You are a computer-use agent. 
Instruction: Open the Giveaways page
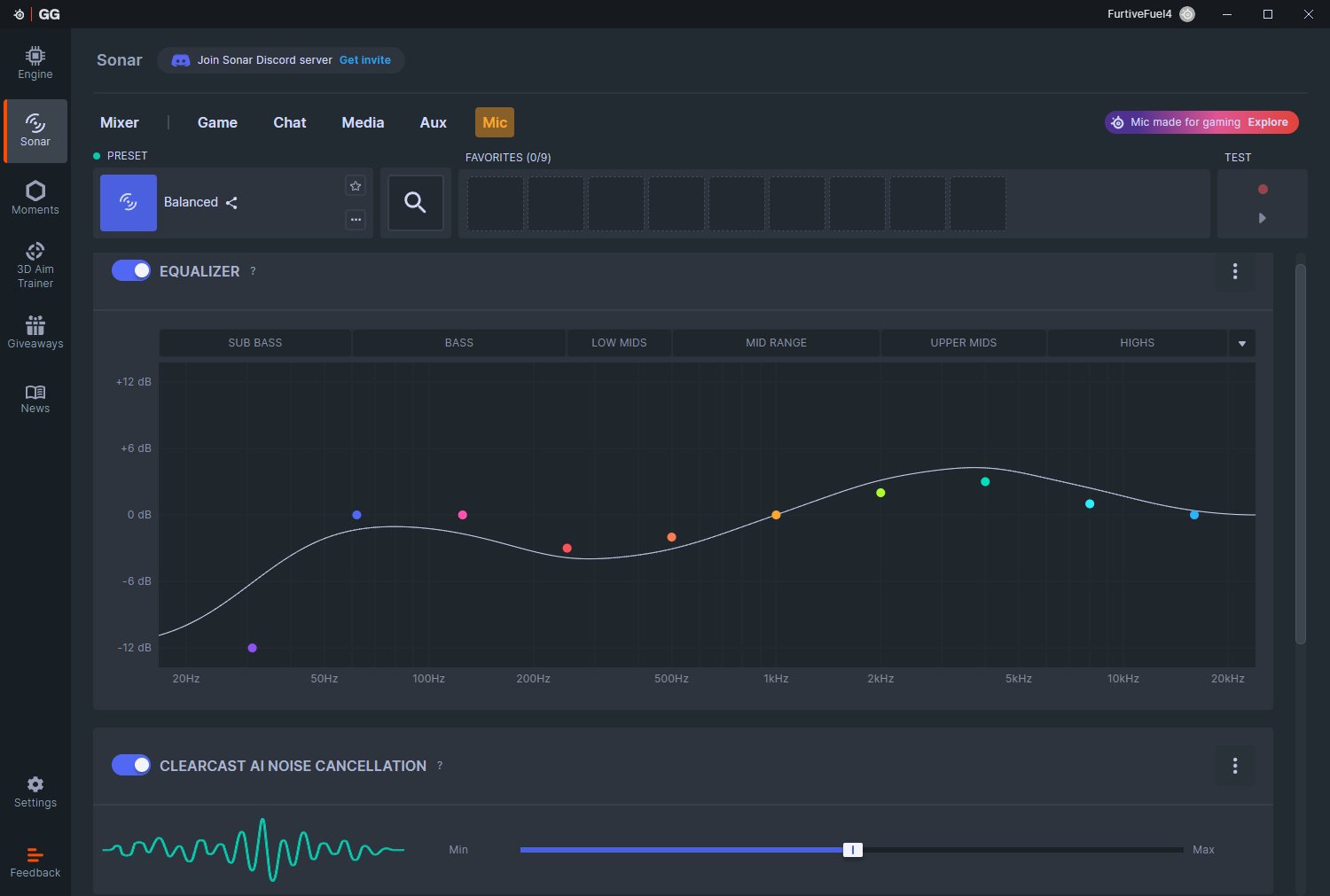[x=35, y=331]
